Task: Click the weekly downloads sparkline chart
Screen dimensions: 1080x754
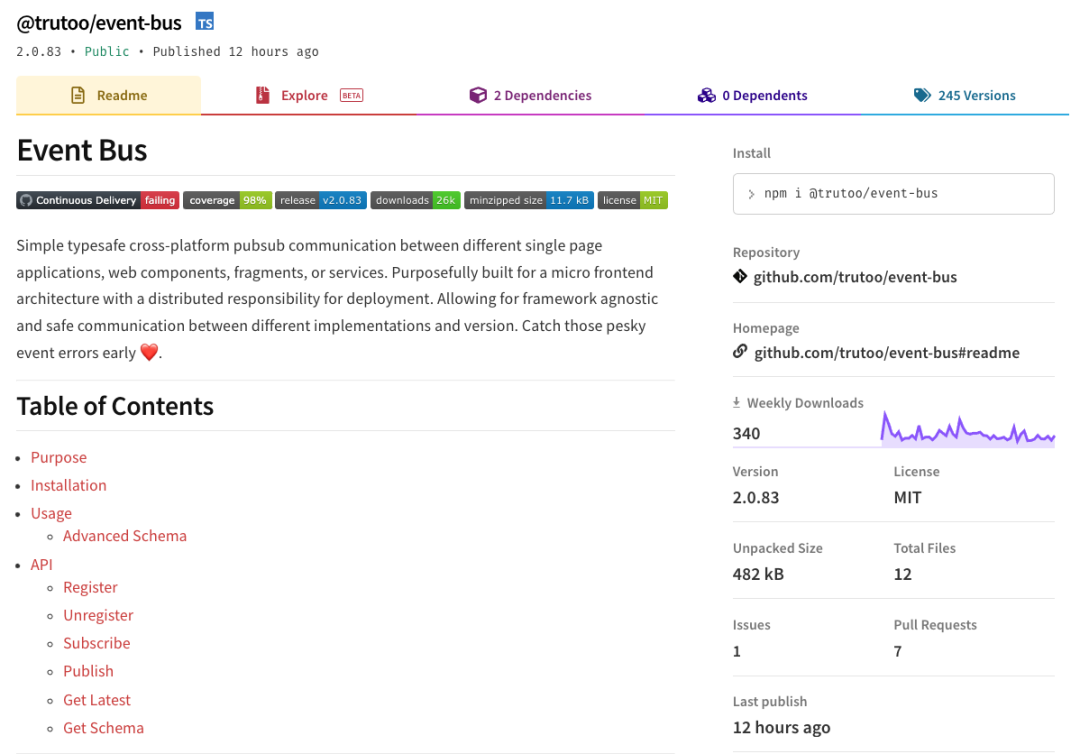Action: pyautogui.click(x=967, y=429)
